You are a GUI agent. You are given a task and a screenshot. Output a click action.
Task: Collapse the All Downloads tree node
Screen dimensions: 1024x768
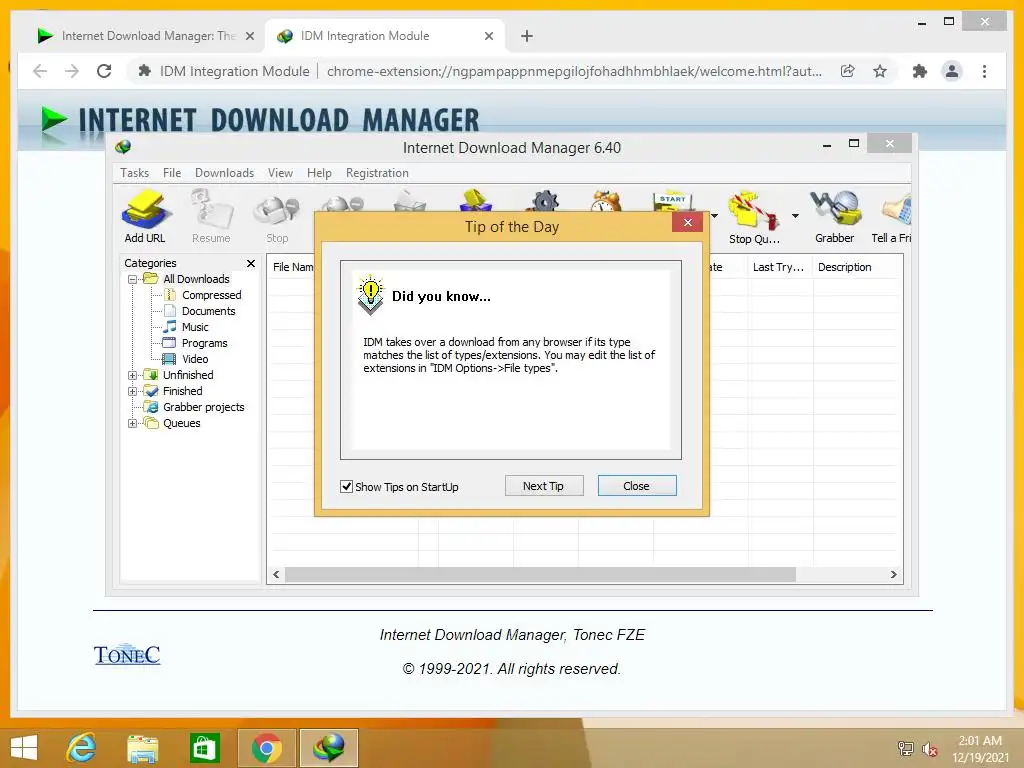click(x=133, y=279)
